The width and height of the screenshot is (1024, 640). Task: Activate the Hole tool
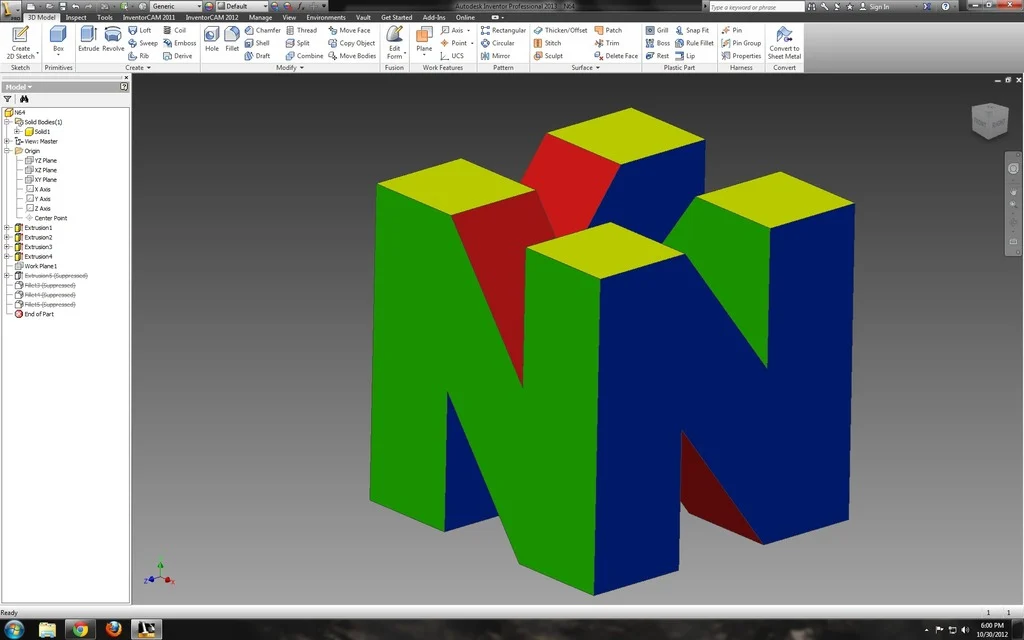212,39
